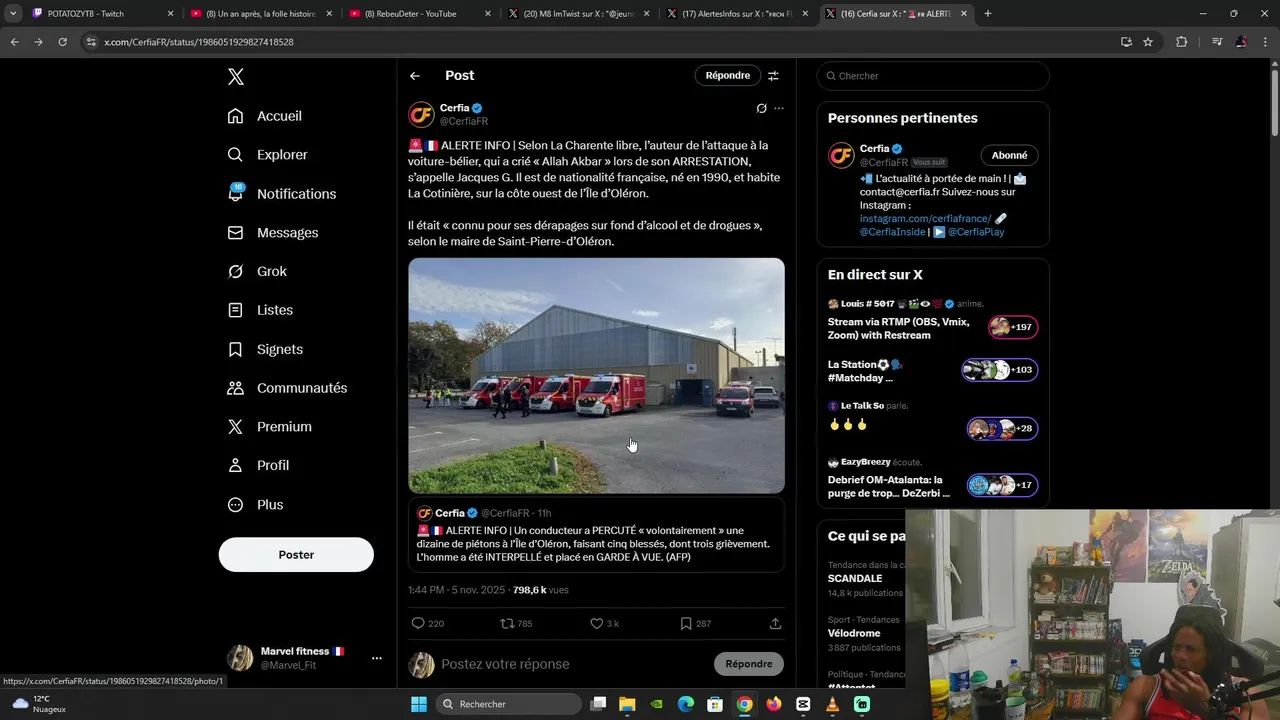Open the post's three-dot more menu
The width and height of the screenshot is (1280, 720).
click(x=779, y=108)
